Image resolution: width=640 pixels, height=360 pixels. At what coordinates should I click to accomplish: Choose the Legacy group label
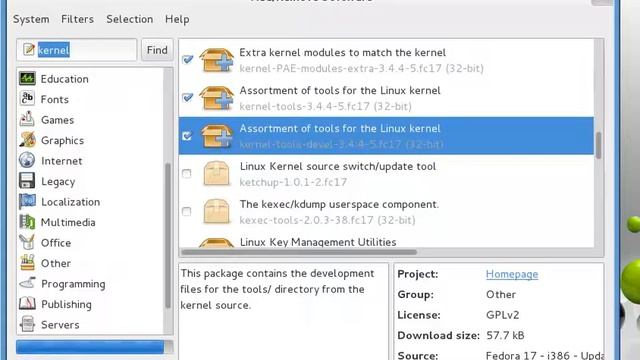pos(58,182)
